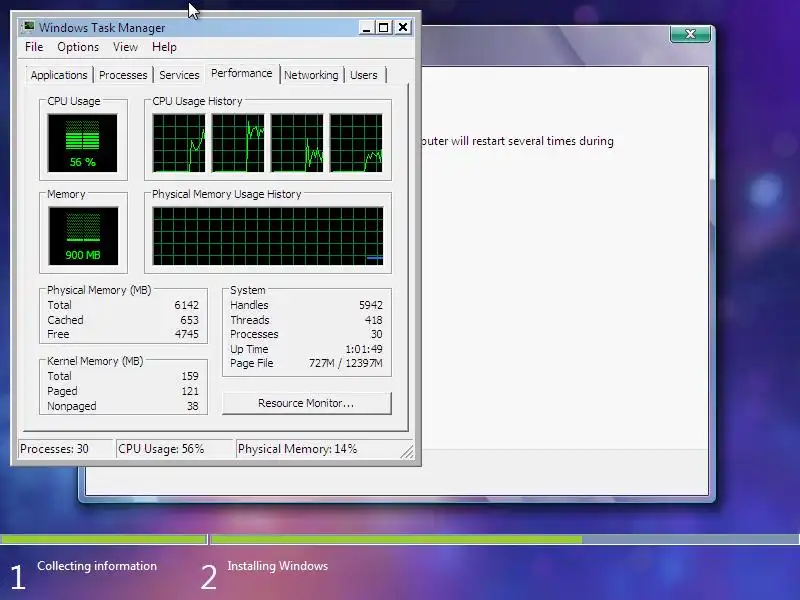Select the Performance tab
Viewport: 800px width, 600px height.
pyautogui.click(x=242, y=73)
